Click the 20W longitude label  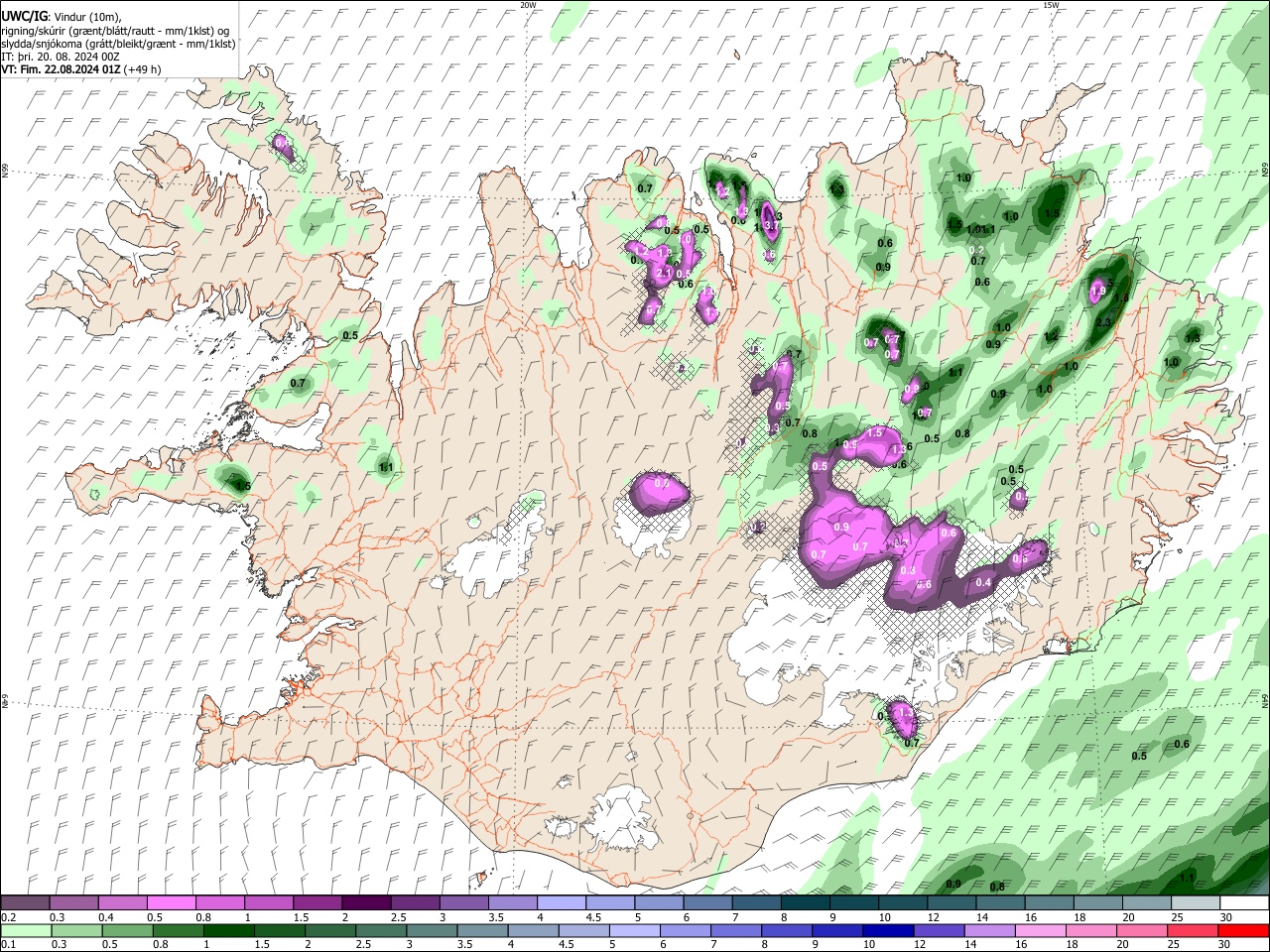pyautogui.click(x=528, y=5)
